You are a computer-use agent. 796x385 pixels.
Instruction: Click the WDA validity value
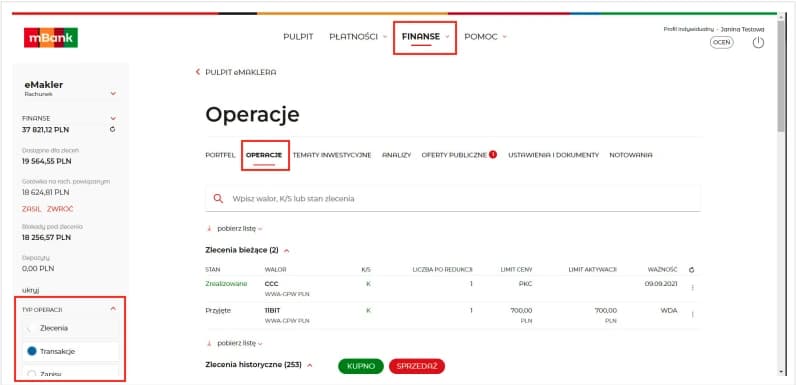669,310
